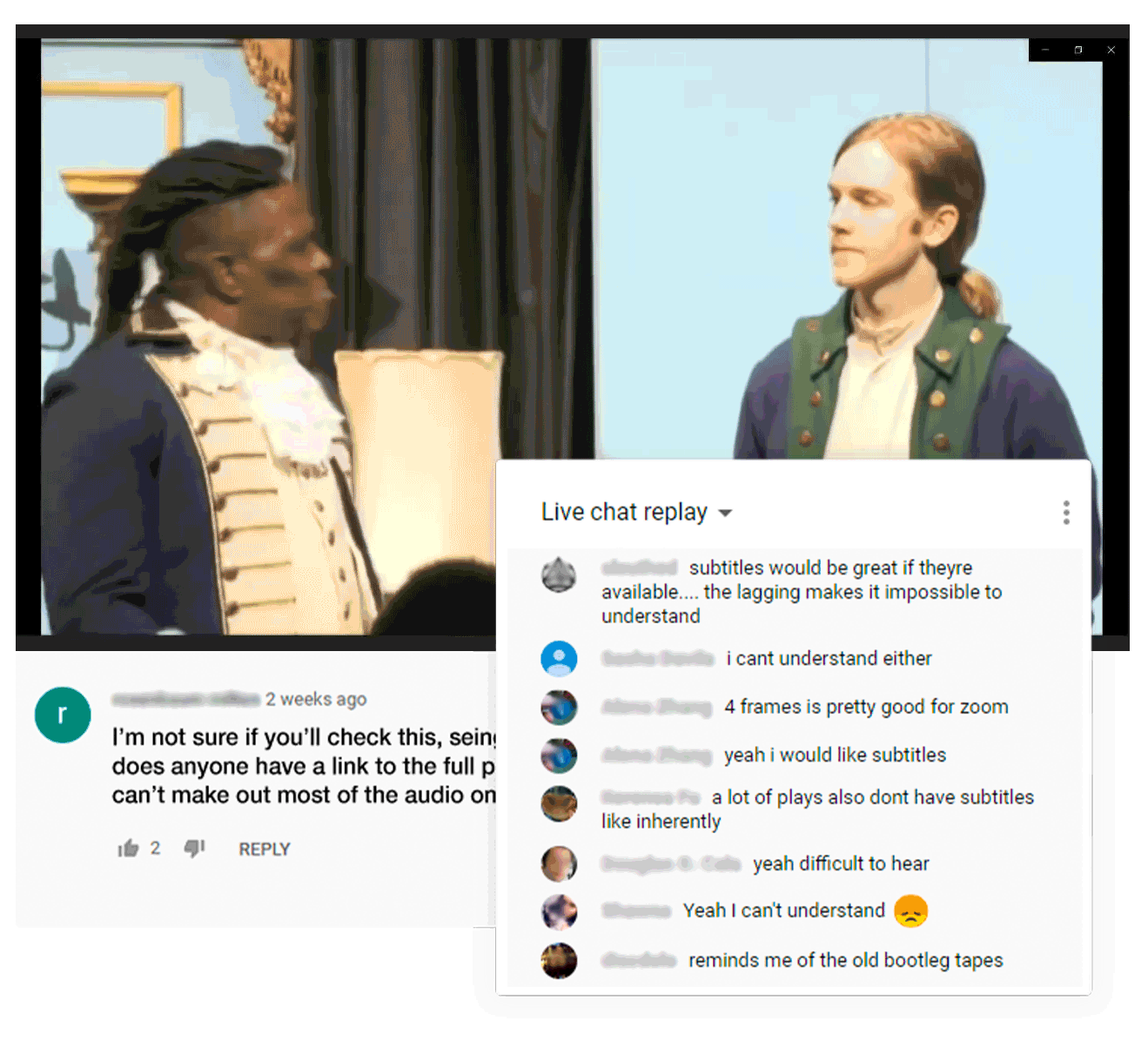This screenshot has width=1148, height=1041.
Task: Click the sad face emoji in chat
Action: [910, 911]
